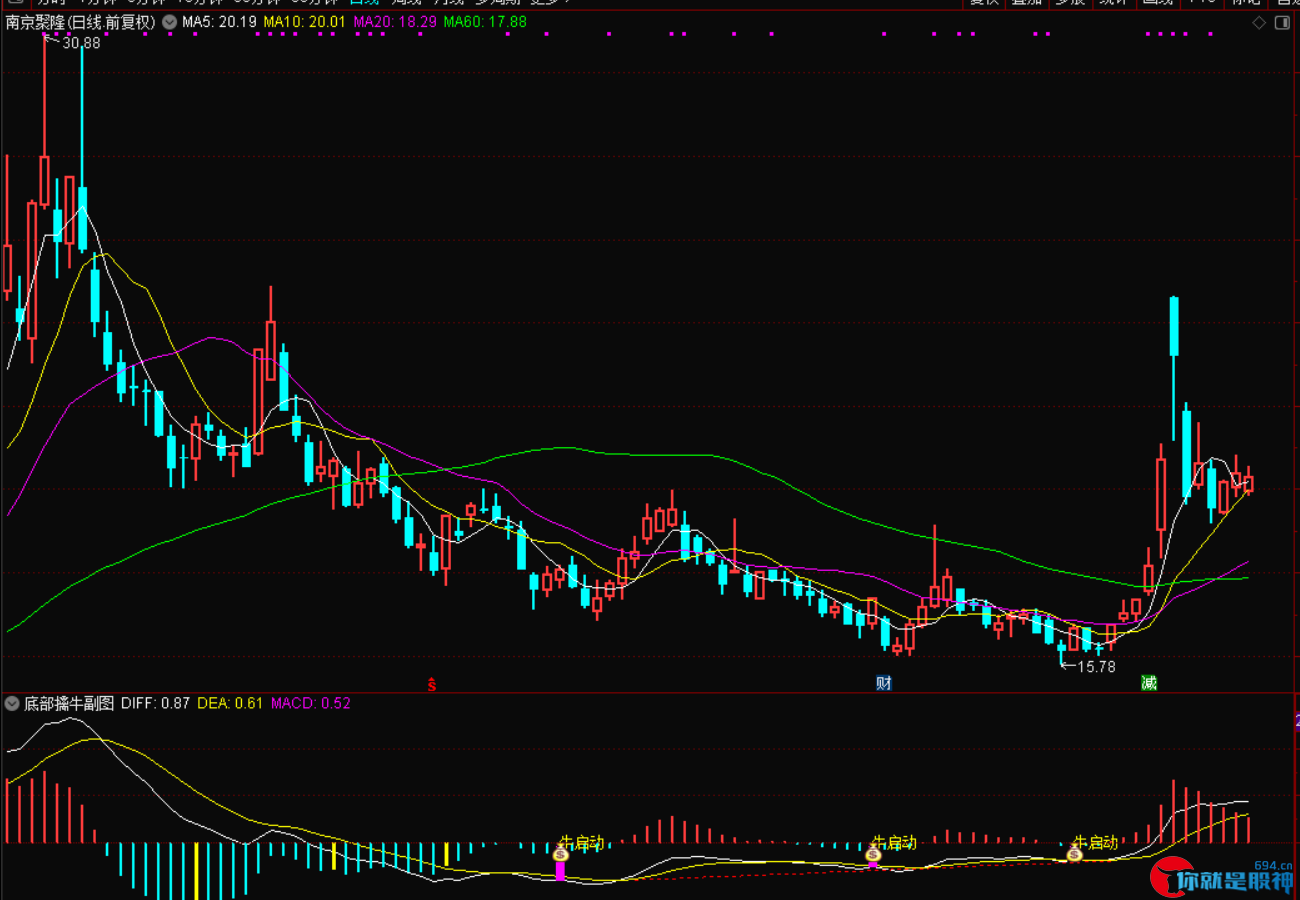This screenshot has height=900, width=1300.
Task: Collapse the 底部擒牛副图 sub-chart arrow
Action: point(12,703)
